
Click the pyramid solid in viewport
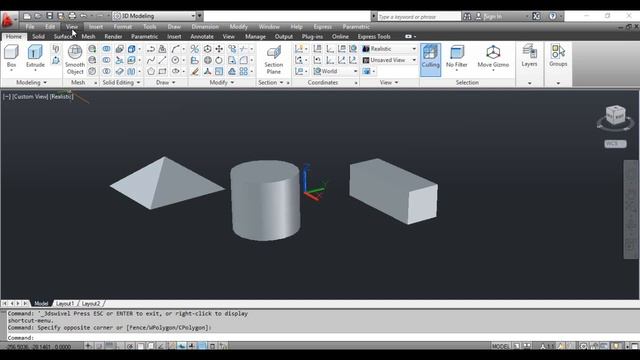[167, 183]
